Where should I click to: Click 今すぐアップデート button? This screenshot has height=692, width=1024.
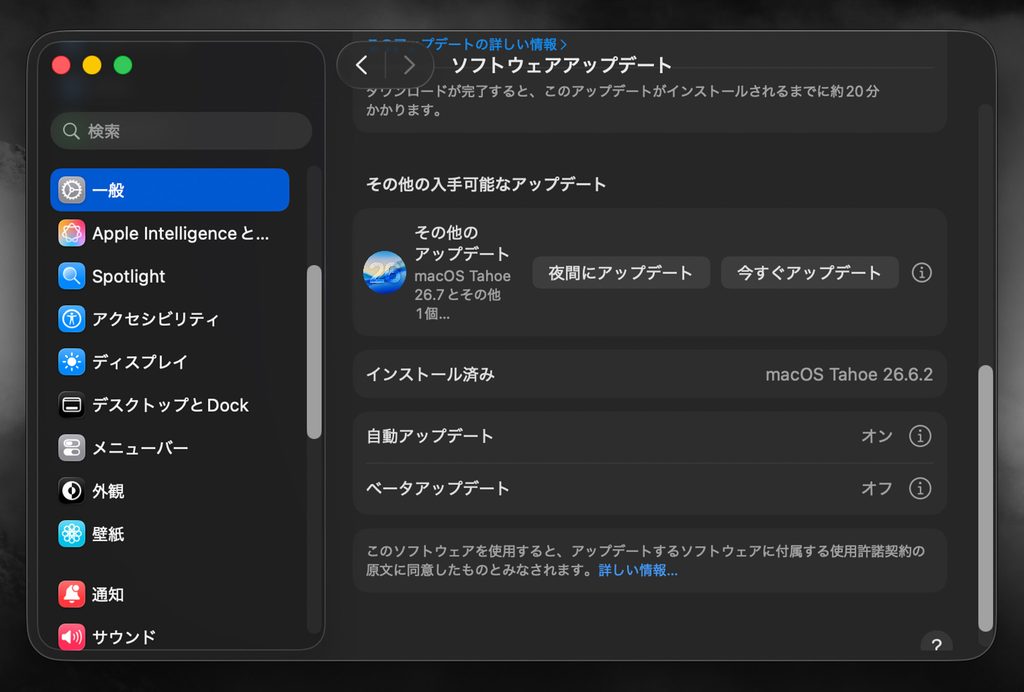[x=810, y=272]
